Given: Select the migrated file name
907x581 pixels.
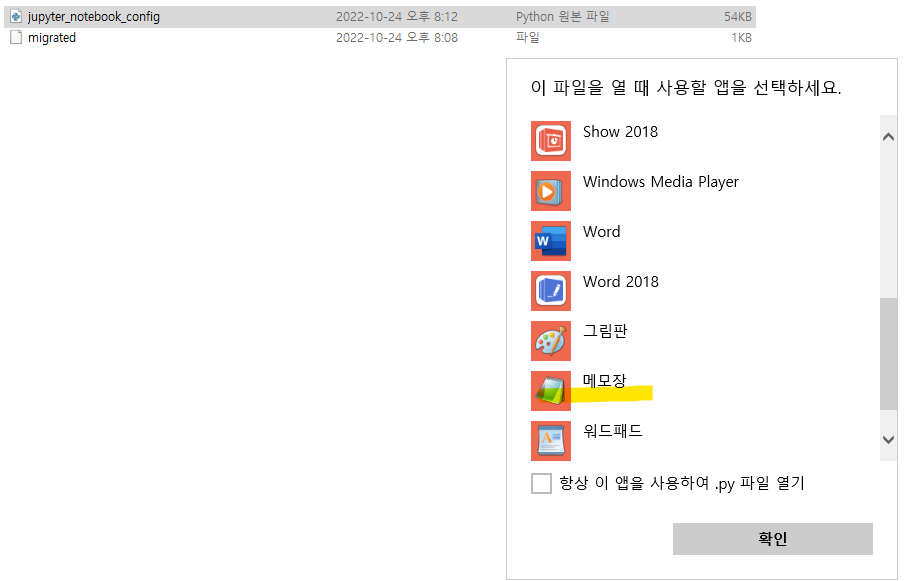Looking at the screenshot, I should pyautogui.click(x=52, y=38).
